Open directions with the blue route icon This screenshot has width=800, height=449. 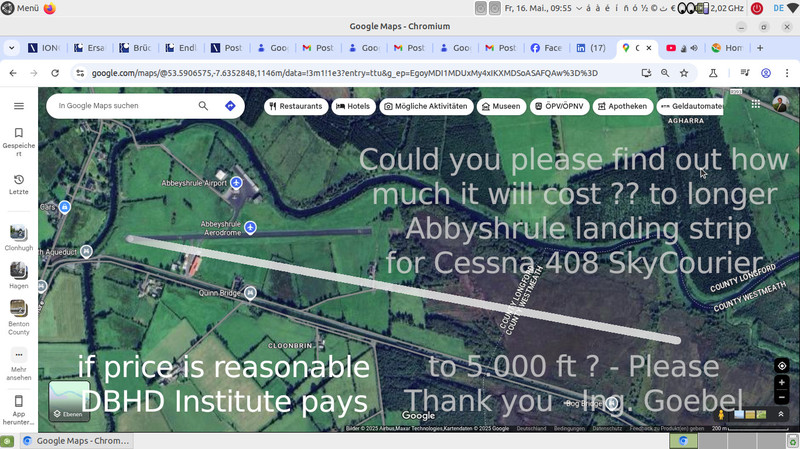(230, 106)
